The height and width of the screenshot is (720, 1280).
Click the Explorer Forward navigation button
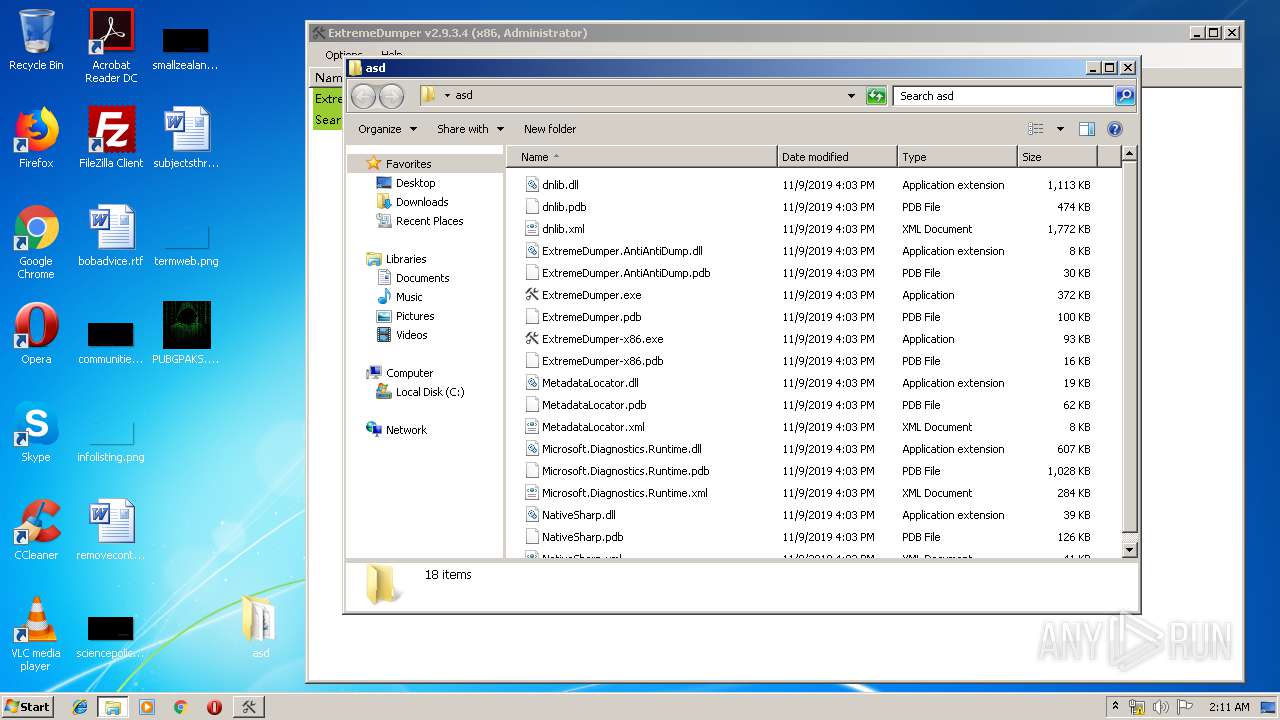click(391, 96)
